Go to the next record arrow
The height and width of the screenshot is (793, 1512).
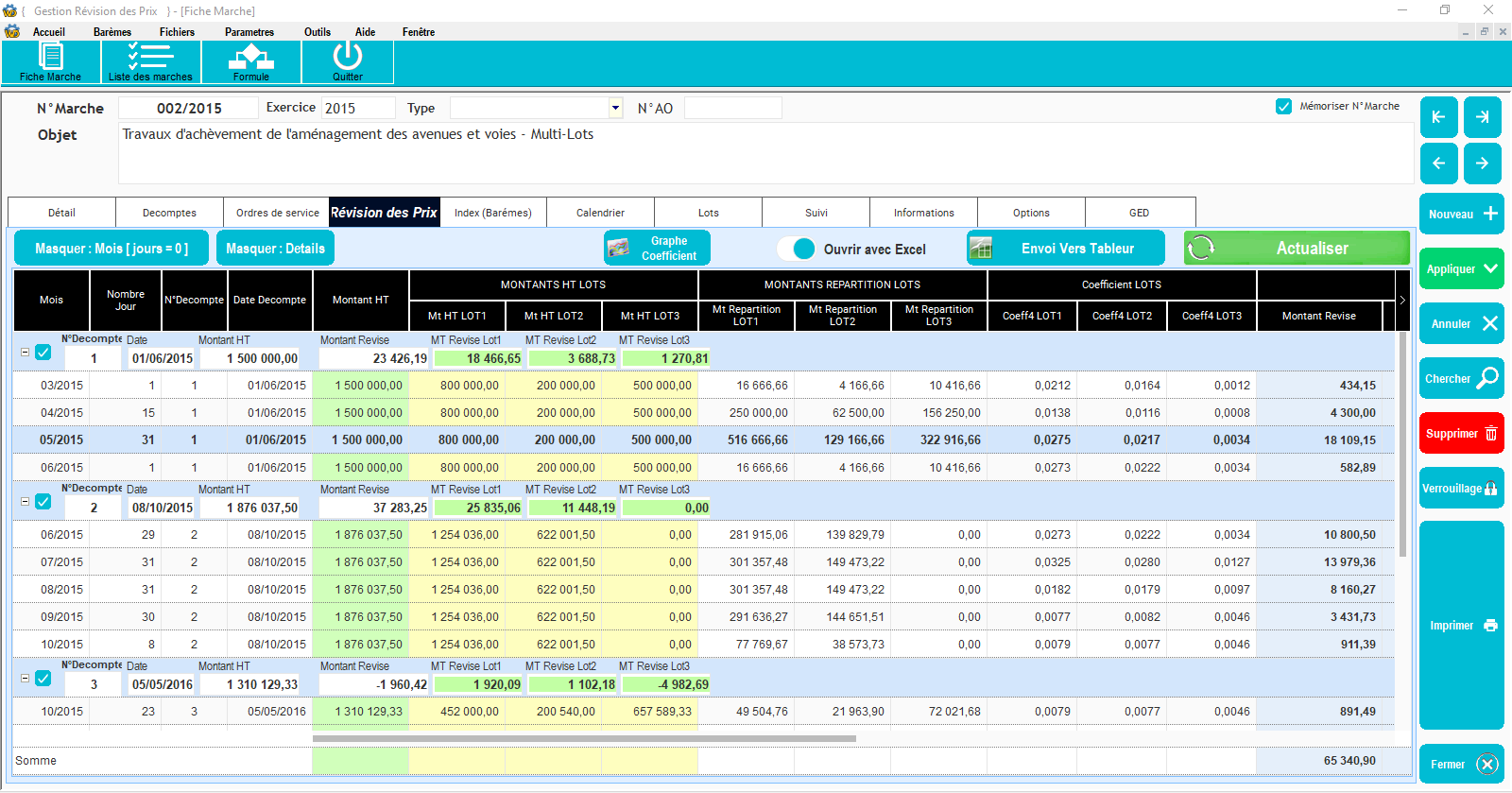tap(1482, 164)
